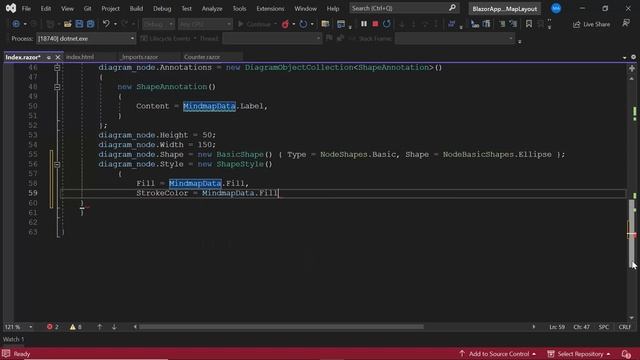Click the Undo icon

(x=106, y=24)
